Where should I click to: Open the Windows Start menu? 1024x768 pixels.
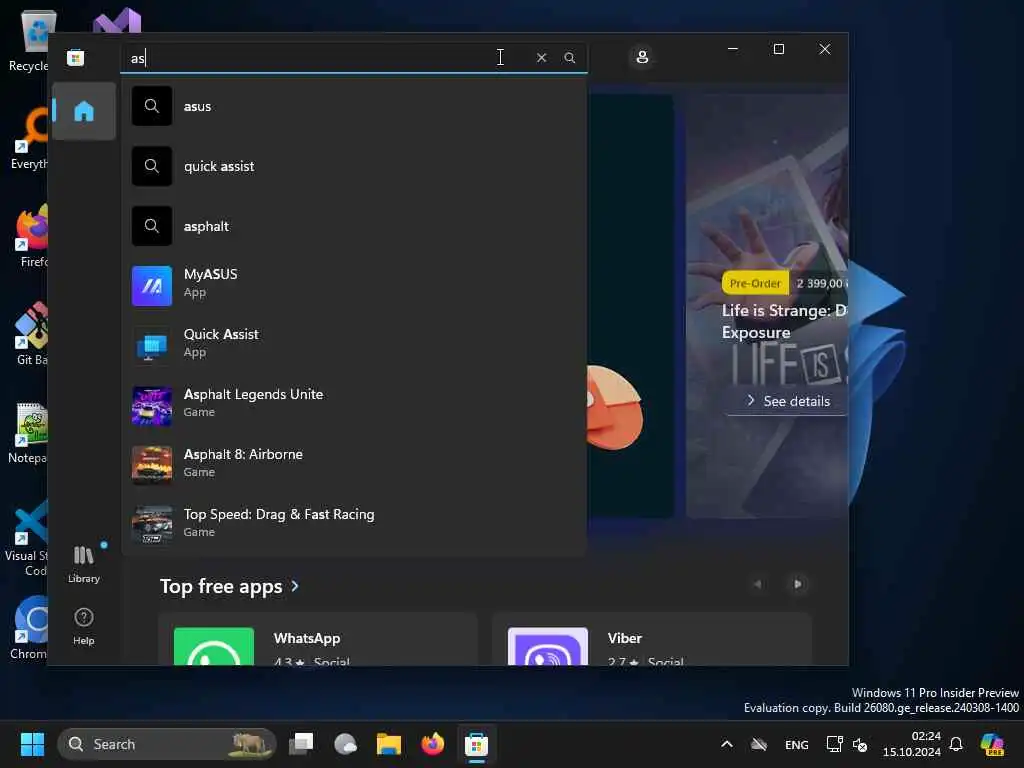pyautogui.click(x=32, y=744)
